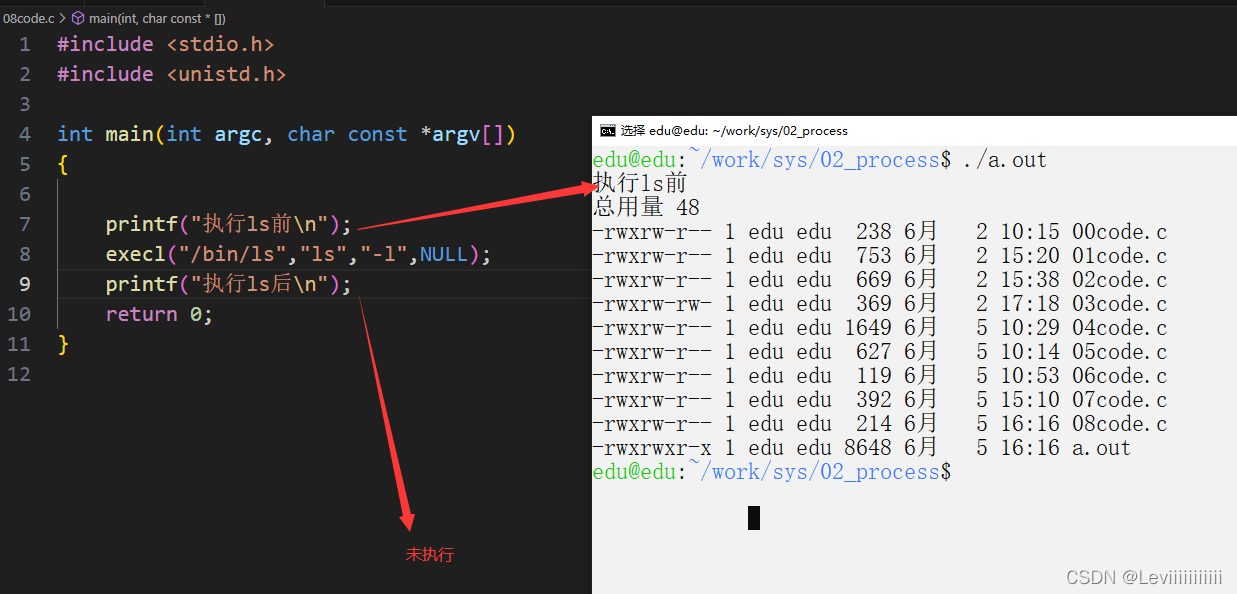Click the opening brace on line 5

click(63, 164)
